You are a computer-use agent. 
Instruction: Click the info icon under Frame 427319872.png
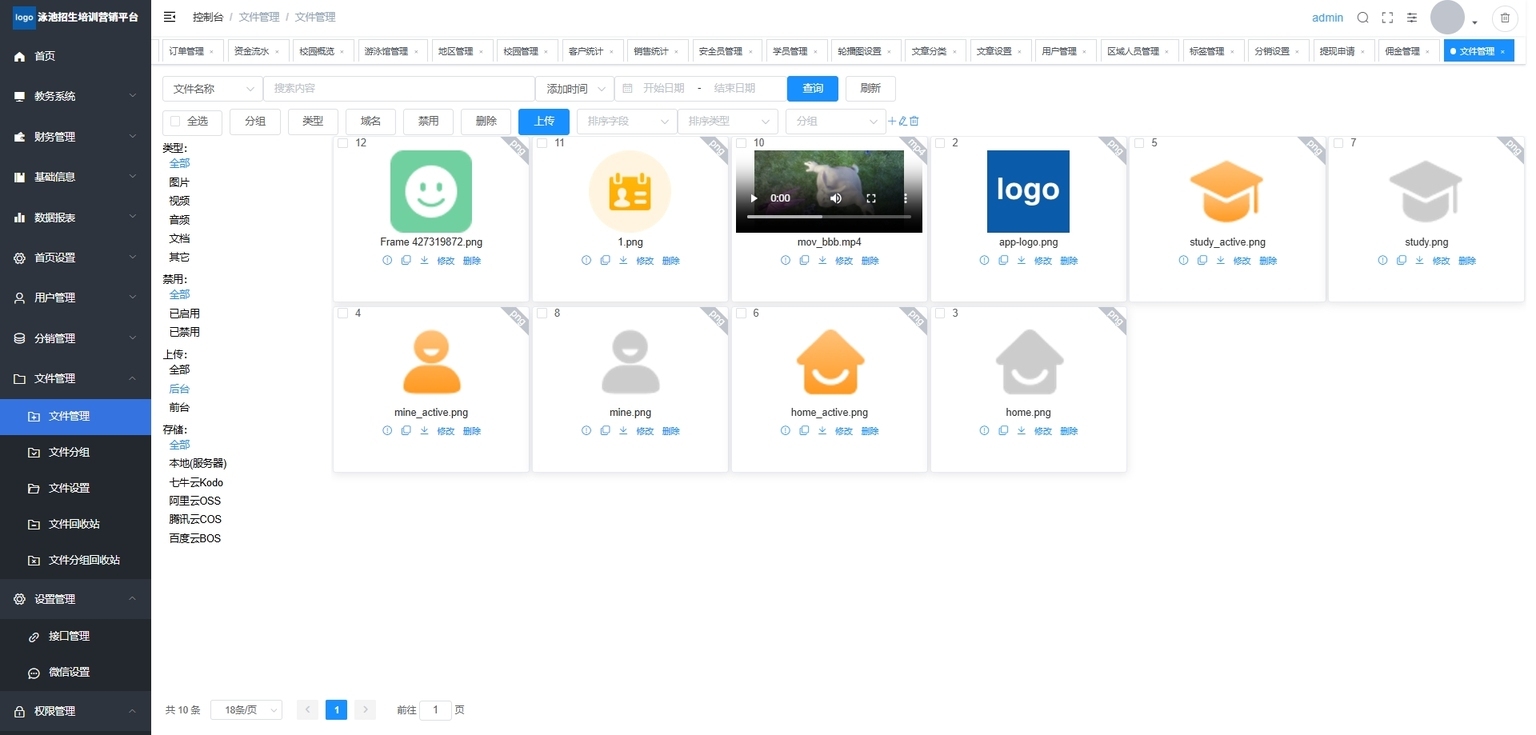tap(387, 261)
